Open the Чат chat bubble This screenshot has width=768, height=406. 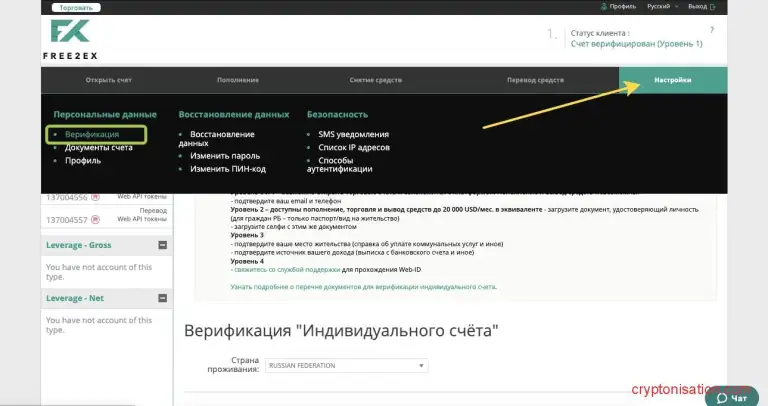pos(731,397)
